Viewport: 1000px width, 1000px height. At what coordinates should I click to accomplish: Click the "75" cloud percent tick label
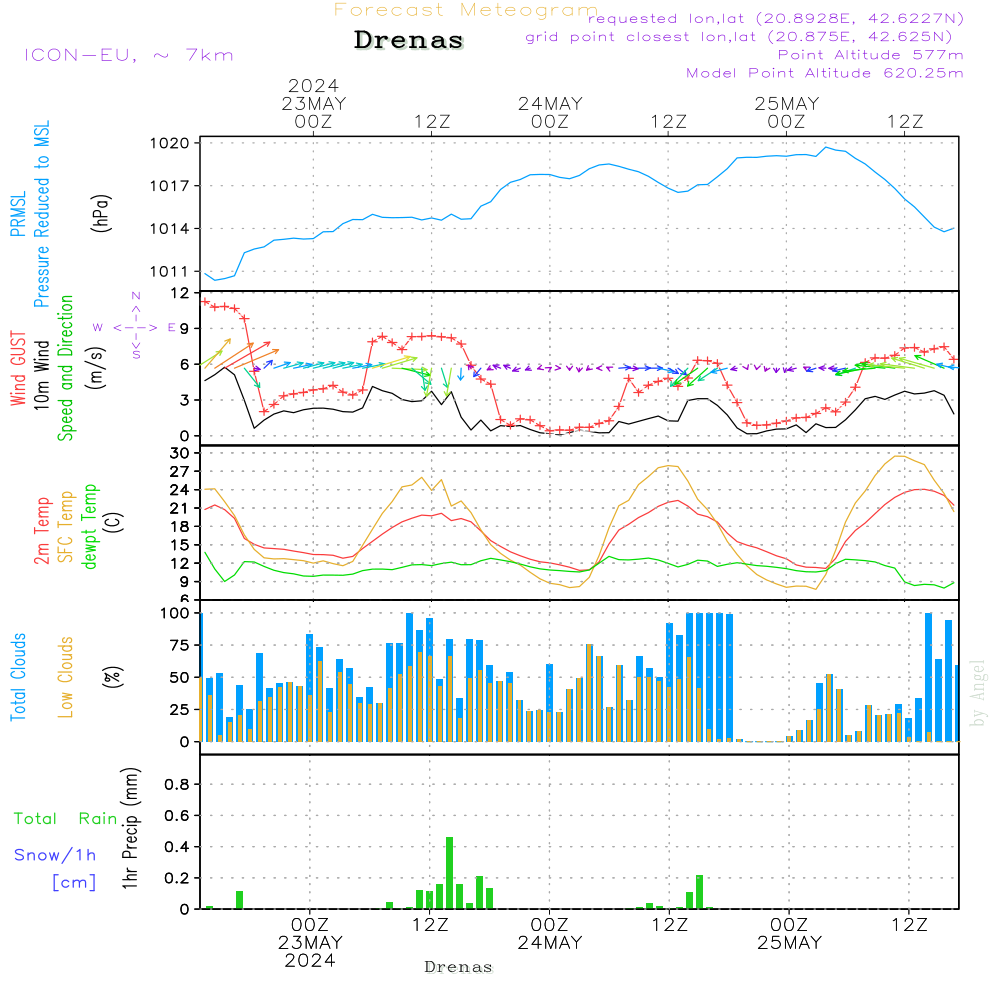[x=180, y=645]
